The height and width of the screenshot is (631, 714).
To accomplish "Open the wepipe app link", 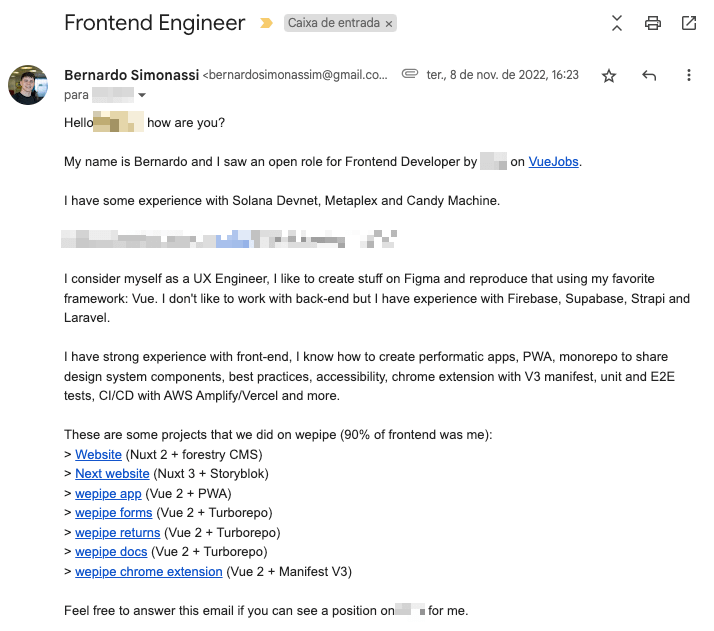I will point(108,494).
